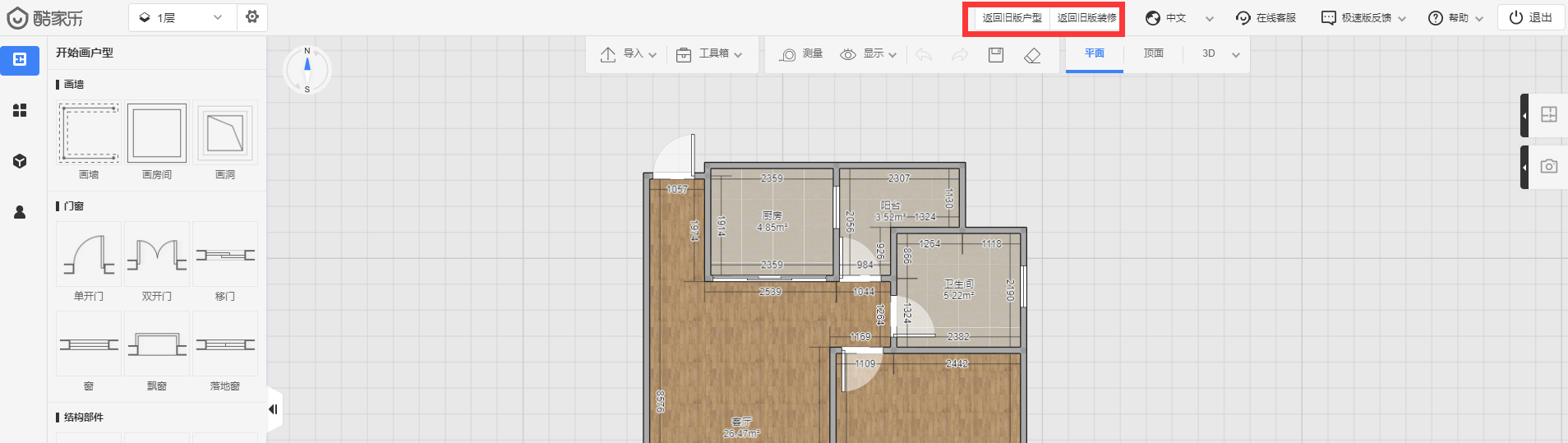Click 返回旧版户型 button
Viewport: 1568px width, 443px height.
(x=1012, y=18)
